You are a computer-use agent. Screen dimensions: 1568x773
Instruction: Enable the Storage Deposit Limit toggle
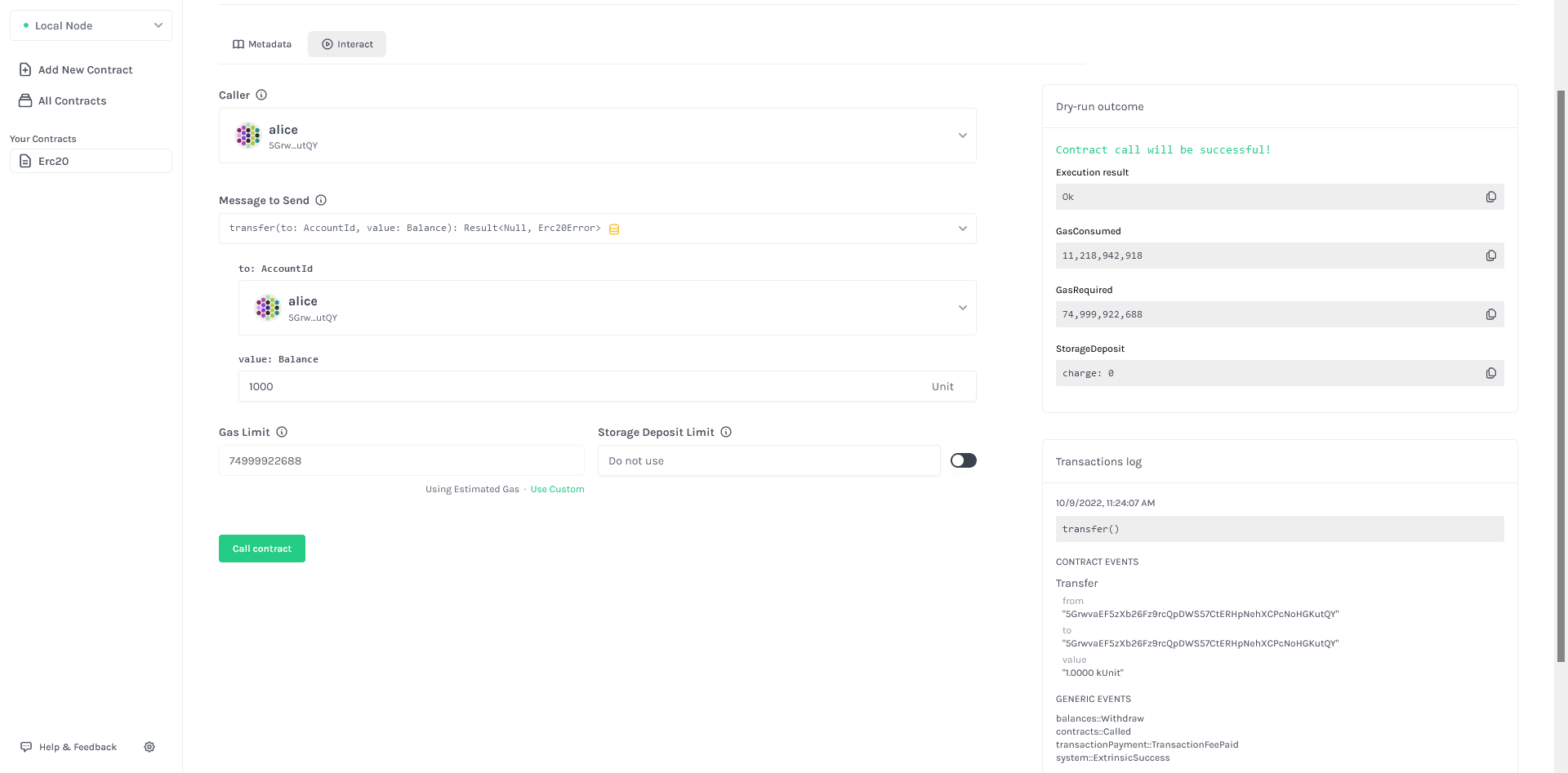tap(963, 460)
